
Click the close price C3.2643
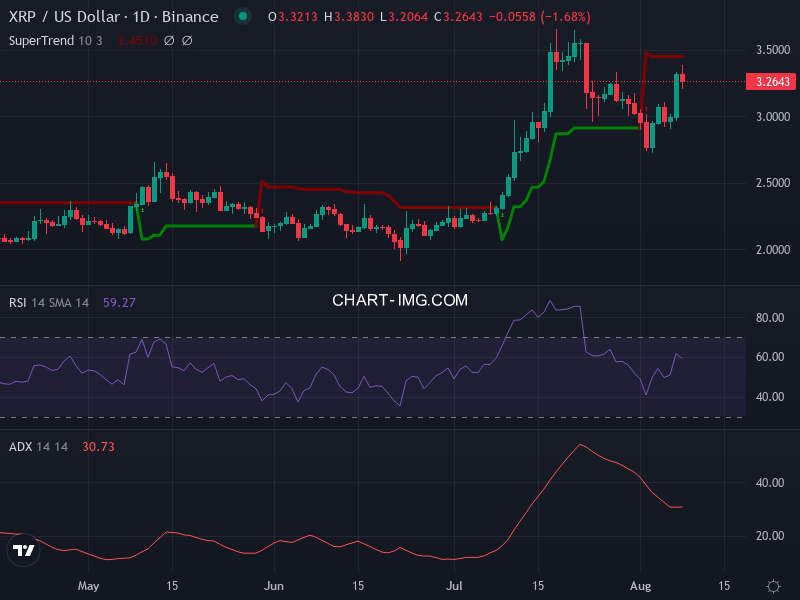pyautogui.click(x=458, y=17)
